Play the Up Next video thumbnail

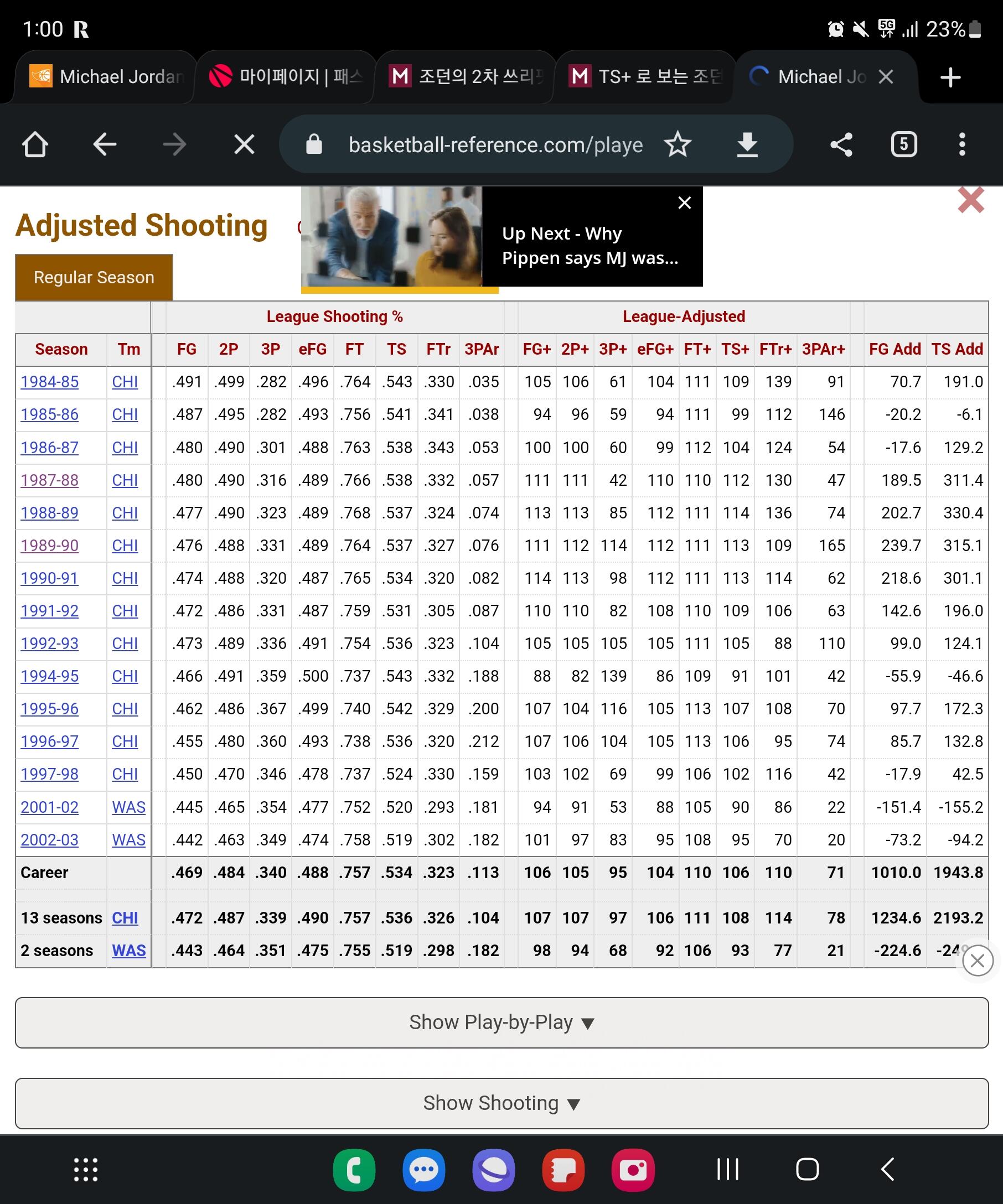click(392, 236)
